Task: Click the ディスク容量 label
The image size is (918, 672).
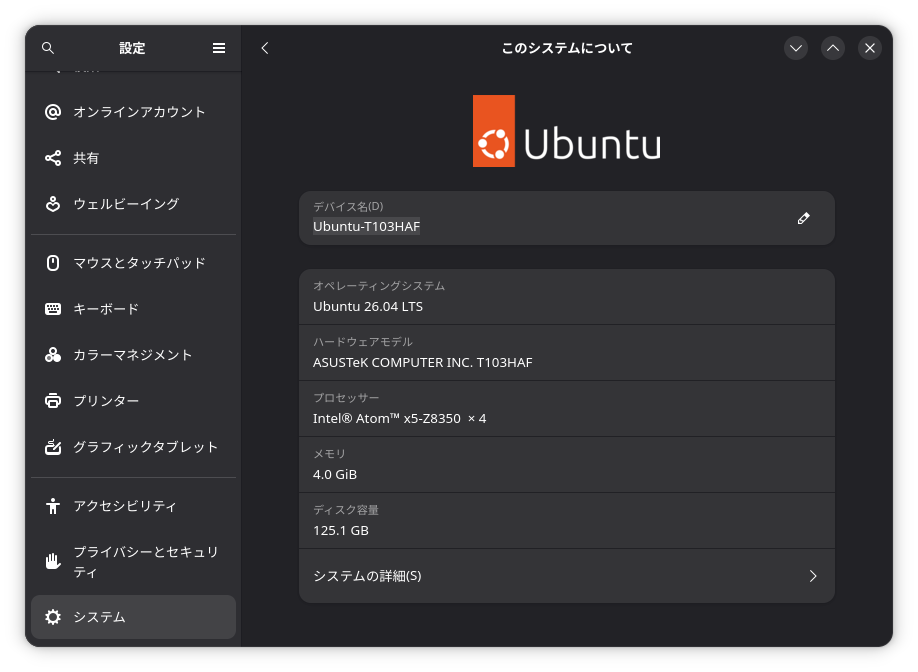Action: 345,510
